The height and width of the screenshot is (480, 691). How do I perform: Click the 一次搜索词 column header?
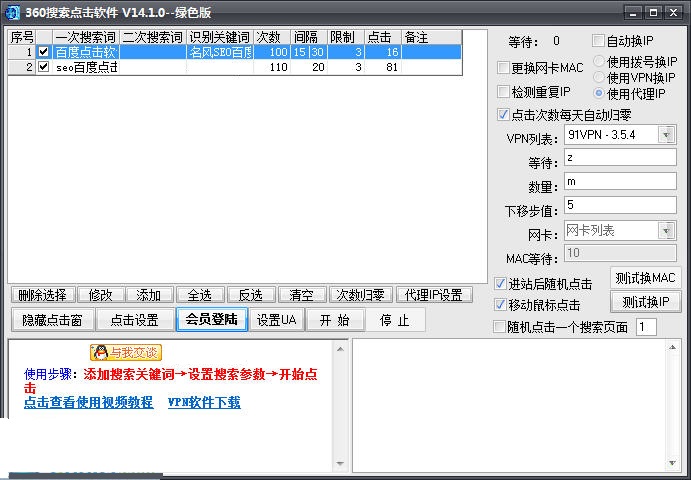85,37
